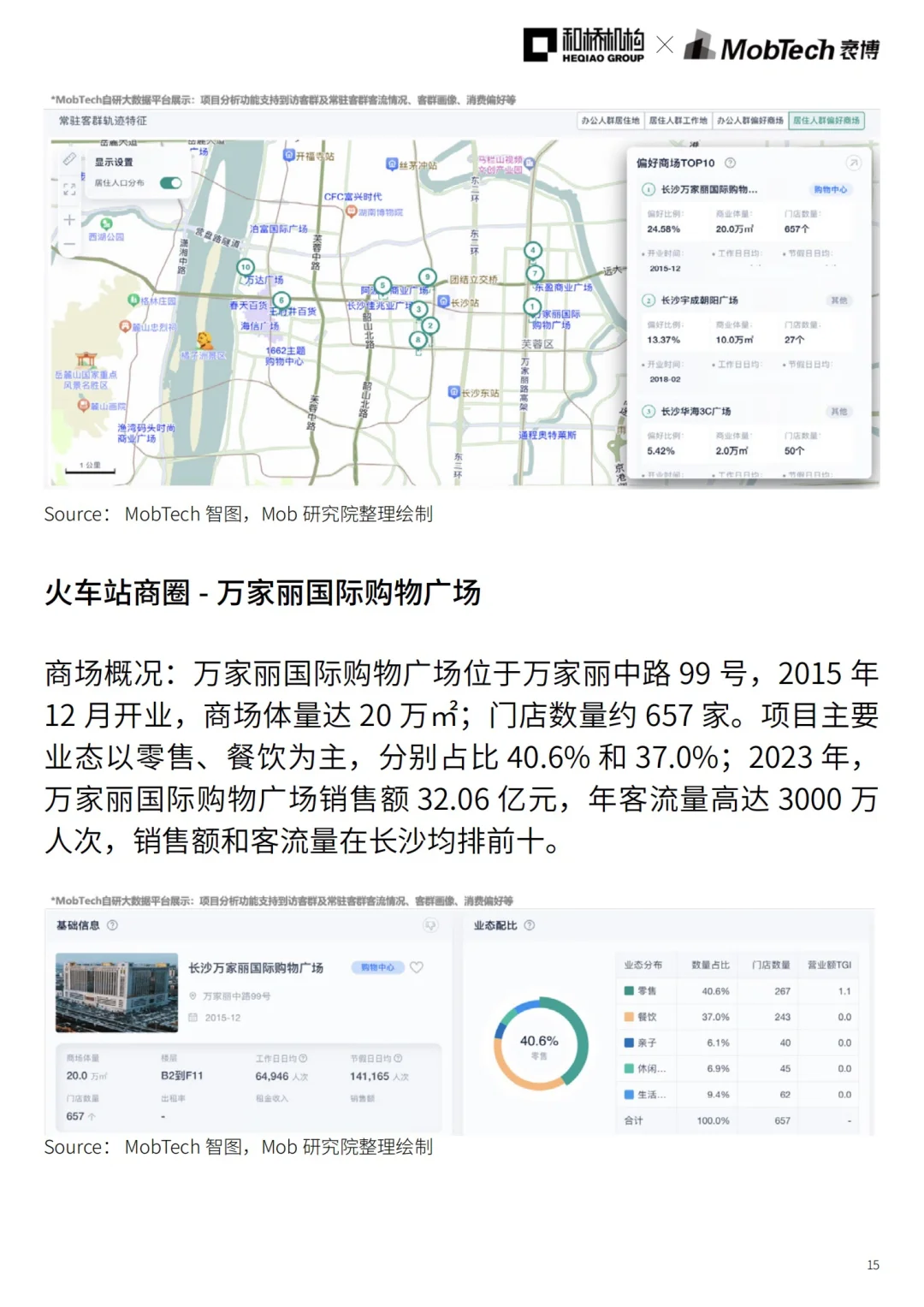Click map marker number 4 on the map
924x1307 pixels.
tap(533, 250)
